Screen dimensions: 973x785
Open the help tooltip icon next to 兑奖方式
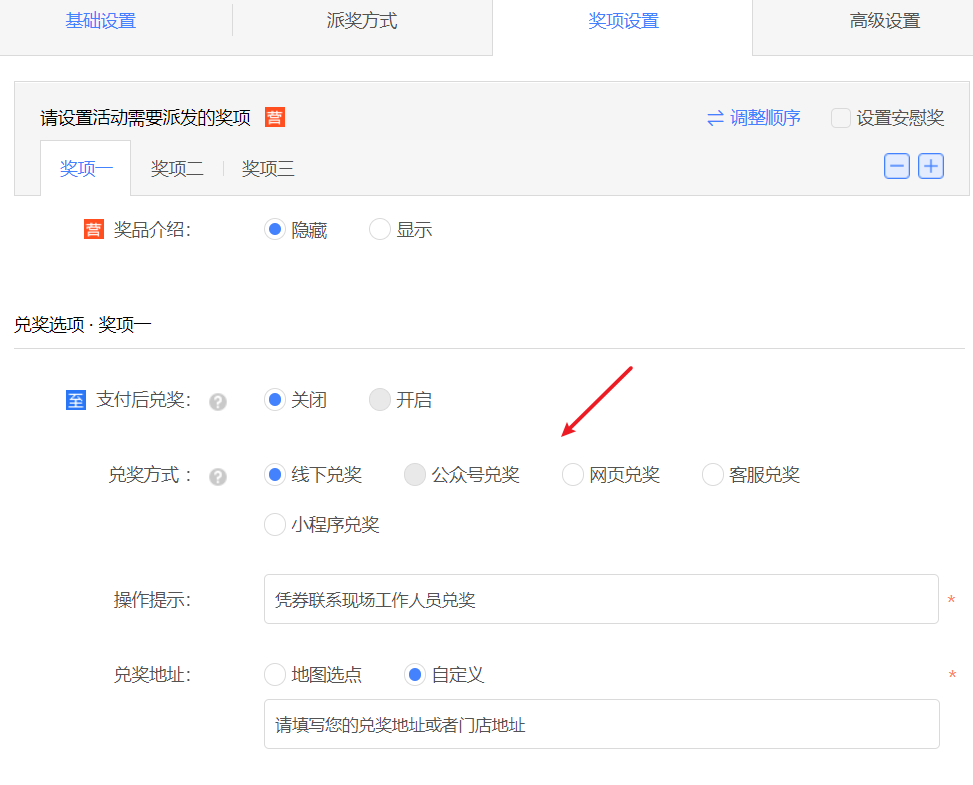(x=218, y=477)
